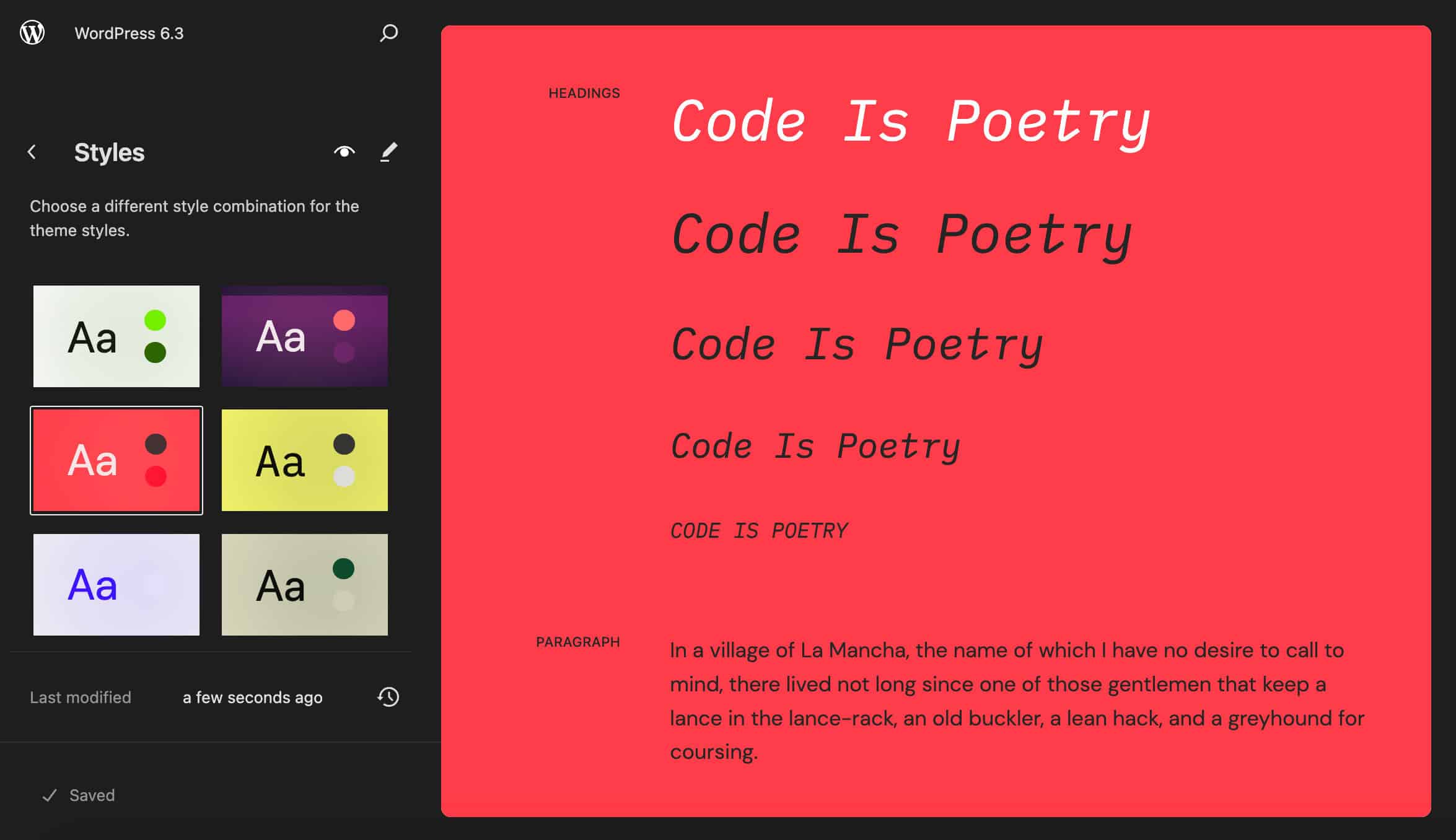The width and height of the screenshot is (1456, 840).
Task: Select the yellow style variation swatch
Action: [304, 460]
